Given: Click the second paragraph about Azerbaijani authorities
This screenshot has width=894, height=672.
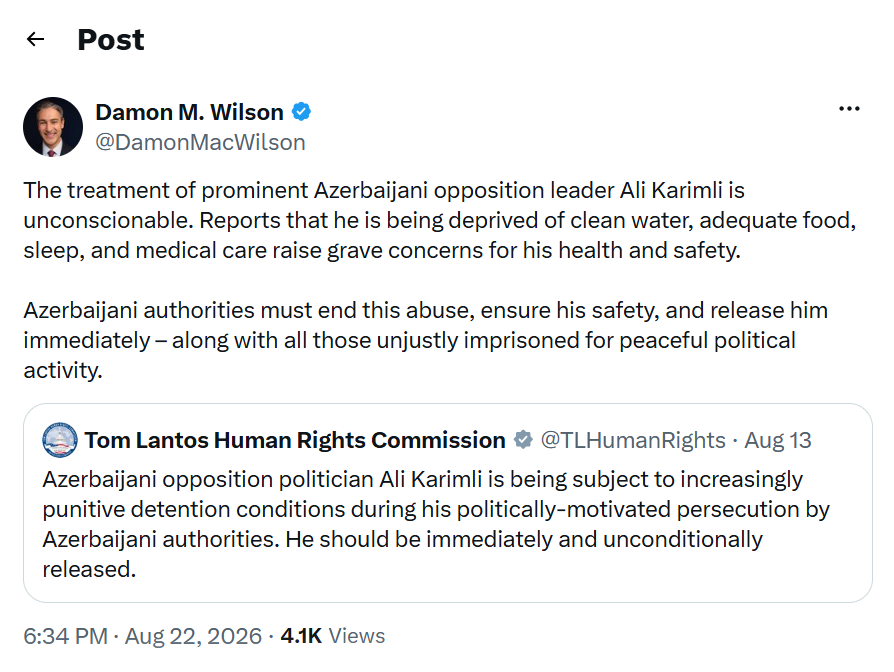Looking at the screenshot, I should click(425, 340).
